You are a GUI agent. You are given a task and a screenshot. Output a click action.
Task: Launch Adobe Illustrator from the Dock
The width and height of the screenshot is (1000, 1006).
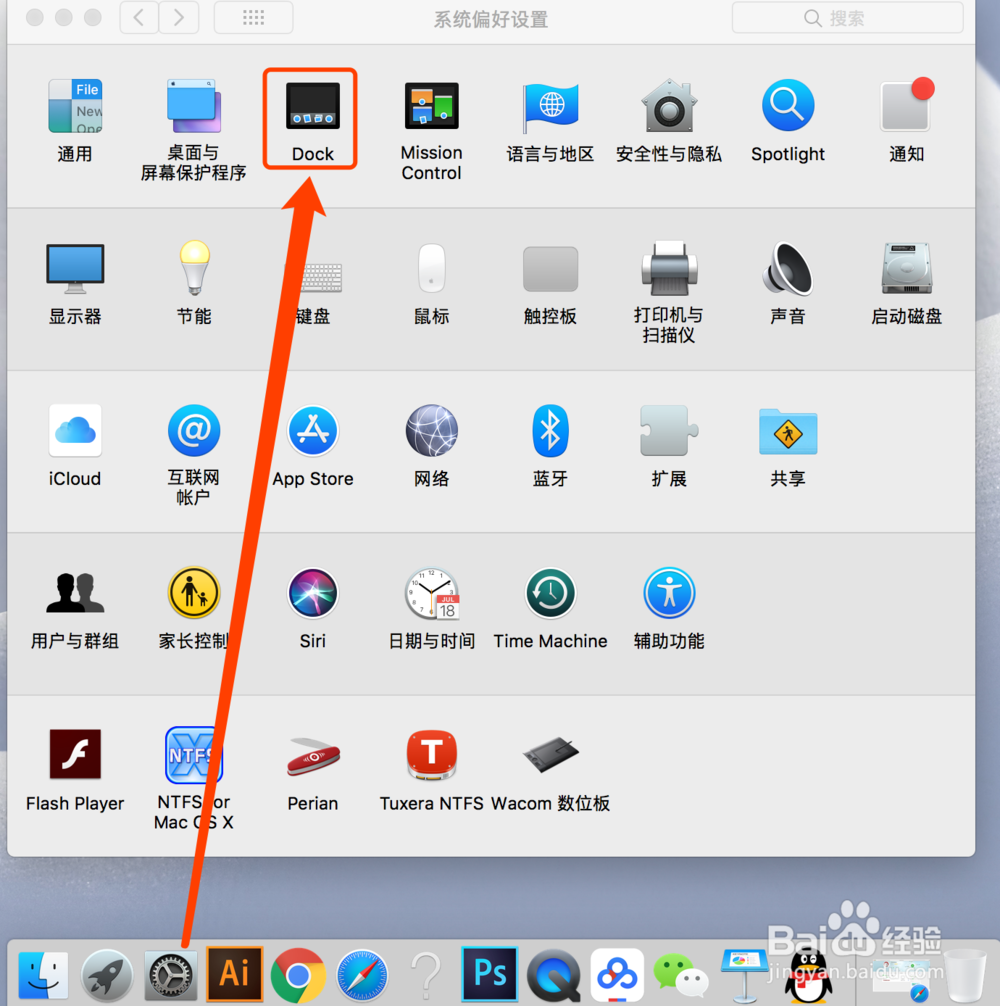(x=234, y=974)
